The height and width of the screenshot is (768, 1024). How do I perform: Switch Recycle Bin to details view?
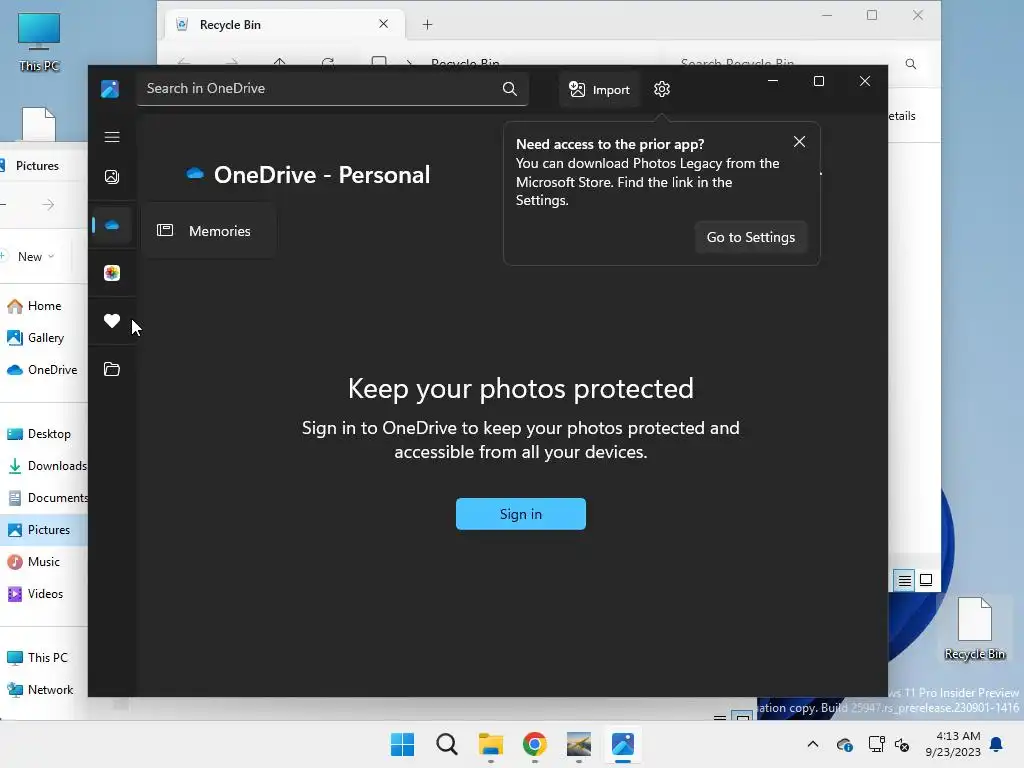pos(904,580)
